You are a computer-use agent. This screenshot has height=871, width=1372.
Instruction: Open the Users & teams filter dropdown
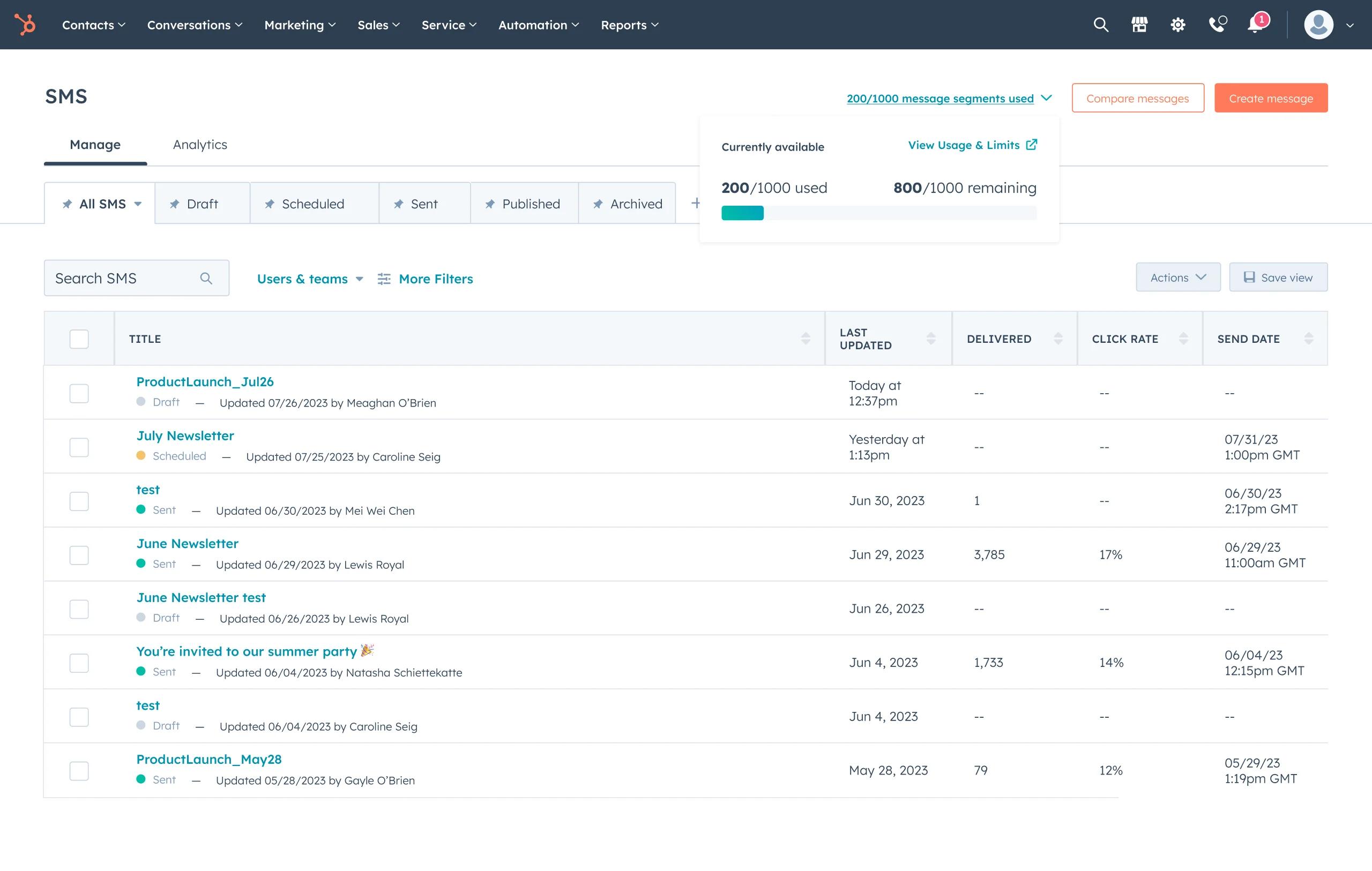tap(310, 279)
